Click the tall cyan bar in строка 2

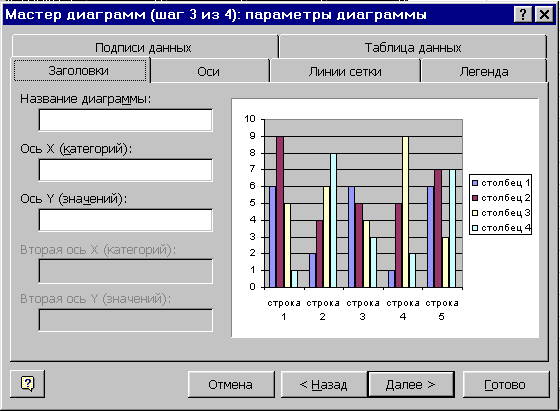click(333, 220)
